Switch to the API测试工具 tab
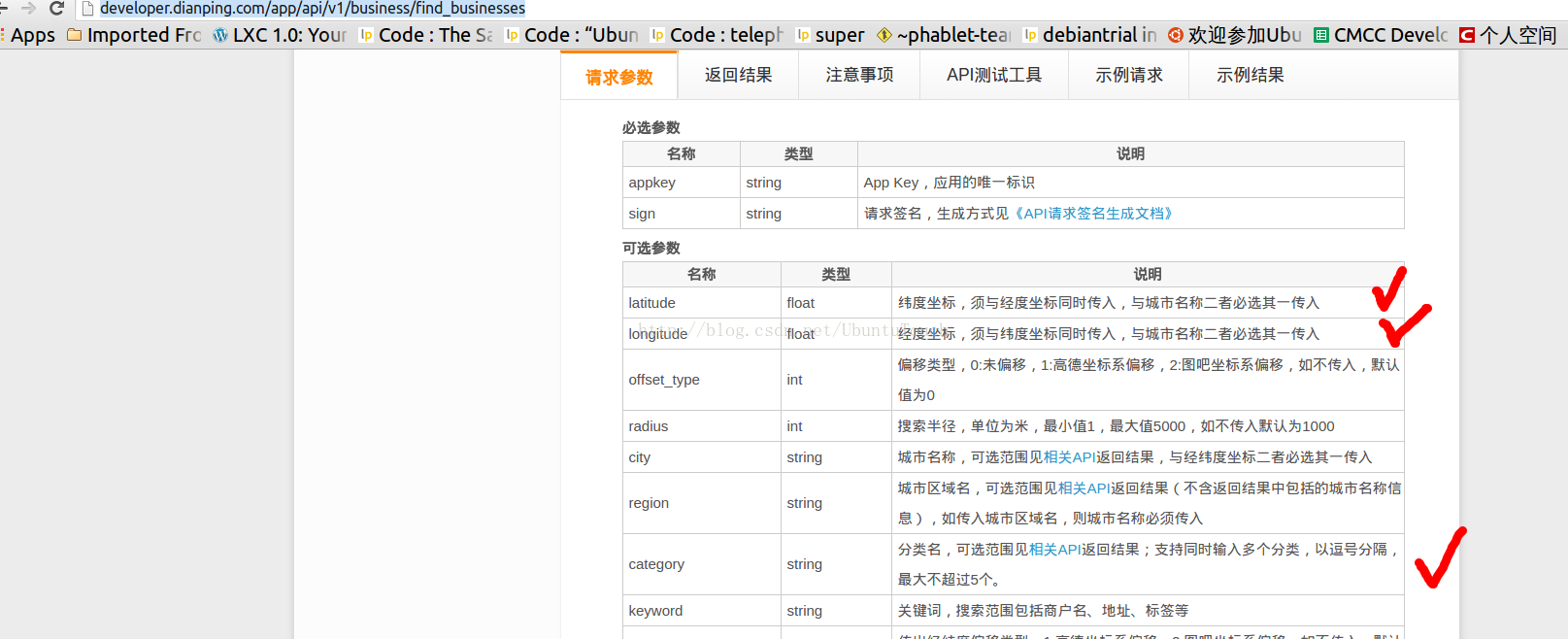The width and height of the screenshot is (1568, 639). coord(994,75)
